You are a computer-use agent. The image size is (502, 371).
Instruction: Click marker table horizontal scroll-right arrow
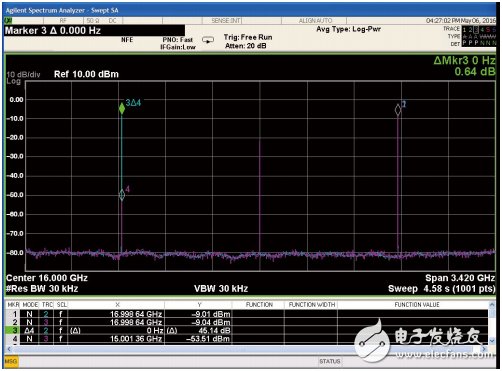coord(485,349)
